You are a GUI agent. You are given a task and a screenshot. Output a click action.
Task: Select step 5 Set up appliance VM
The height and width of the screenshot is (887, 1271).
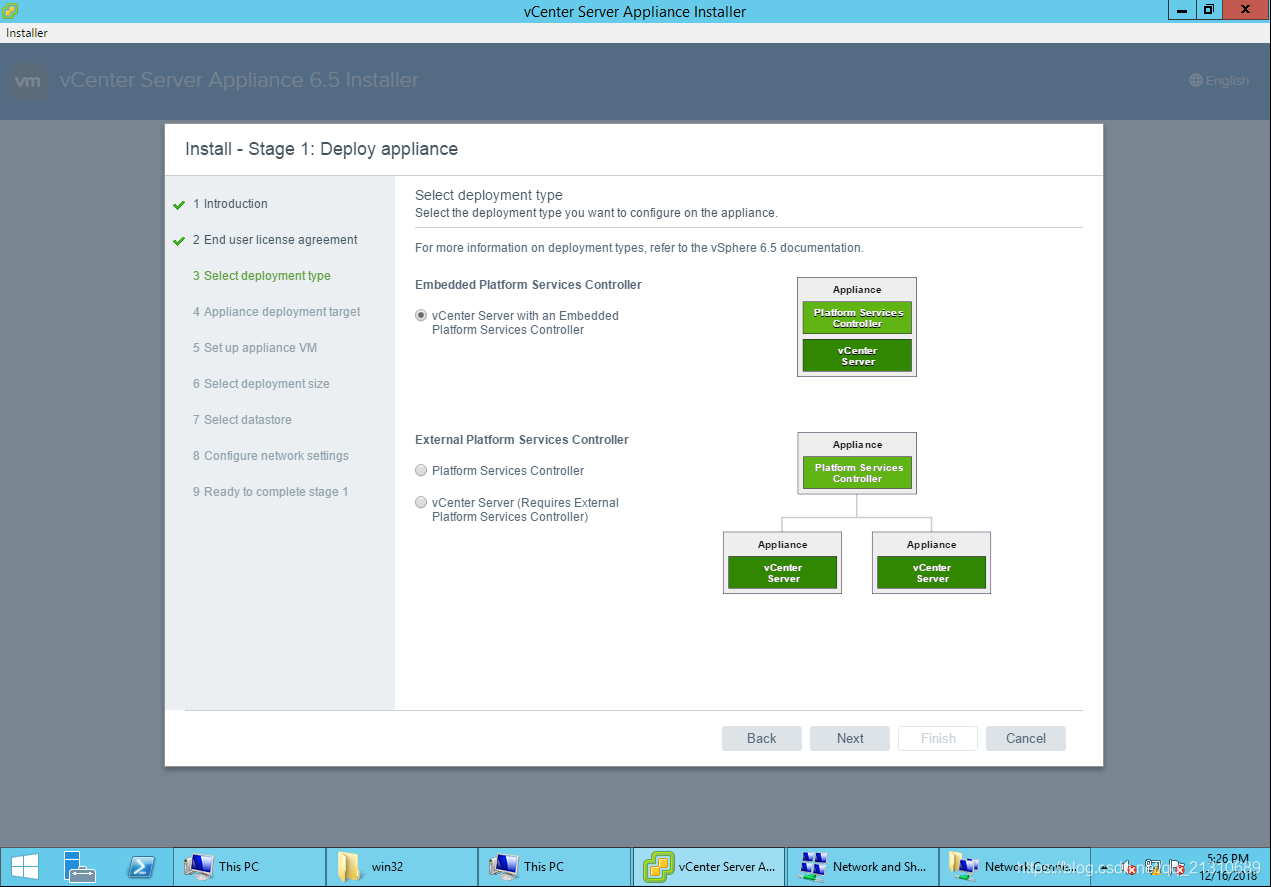point(255,348)
